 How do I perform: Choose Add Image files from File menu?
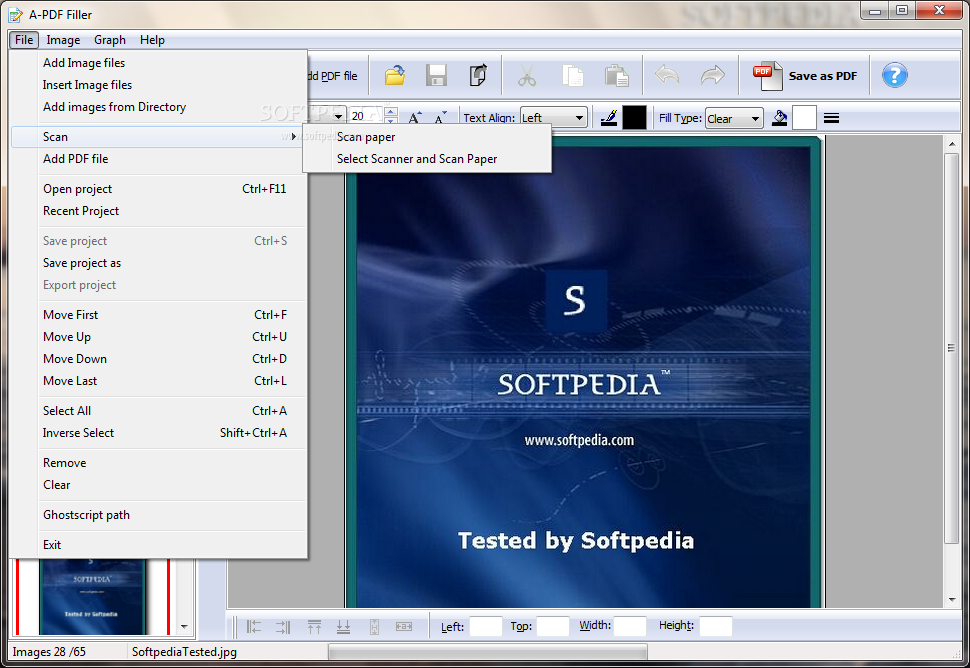click(159, 62)
